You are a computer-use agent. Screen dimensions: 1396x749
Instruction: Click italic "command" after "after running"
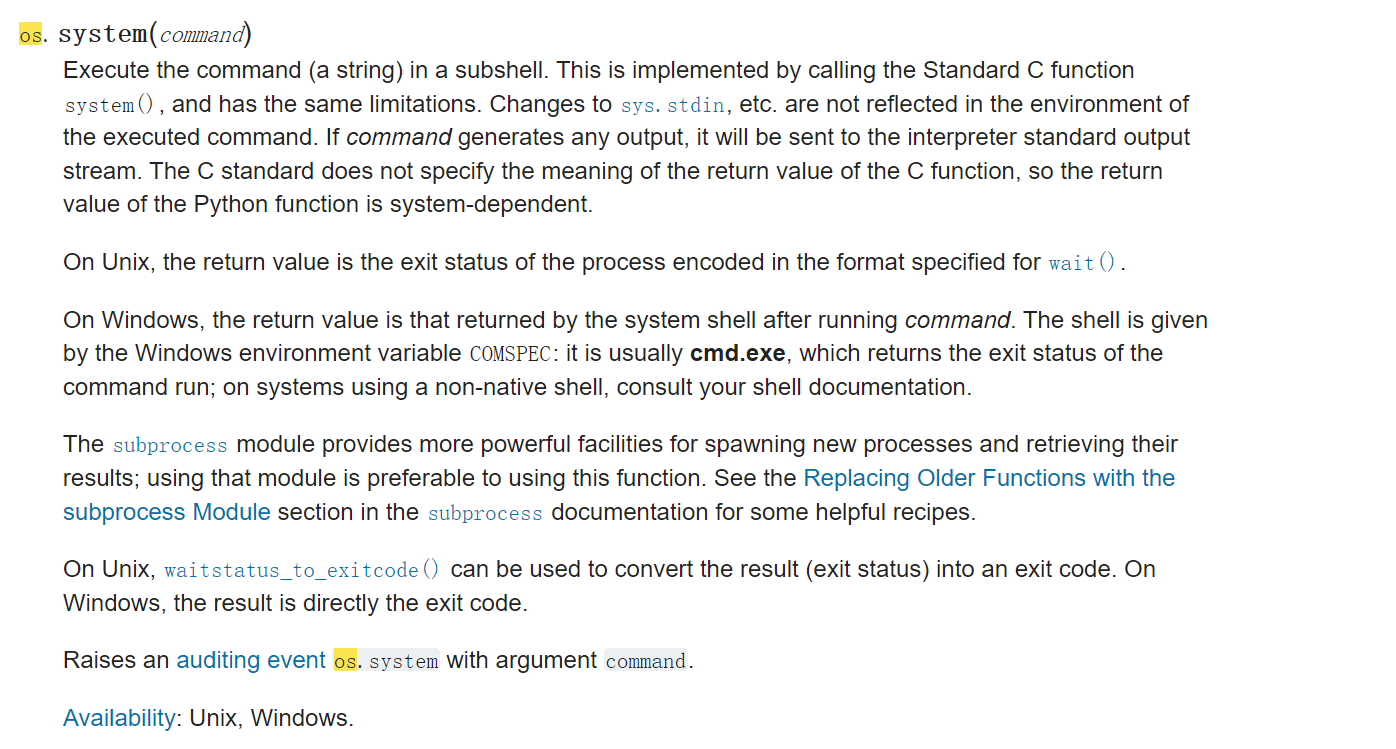[x=957, y=320]
